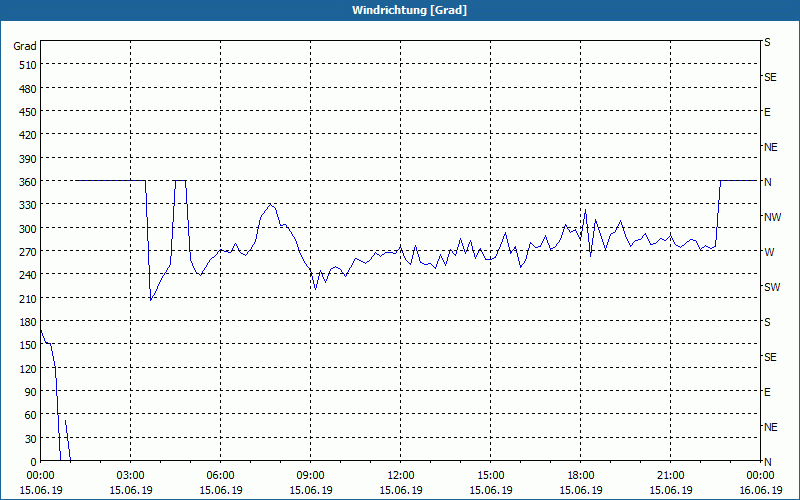Click the 'NW' compass label on right axis
The image size is (800, 500).
point(772,217)
